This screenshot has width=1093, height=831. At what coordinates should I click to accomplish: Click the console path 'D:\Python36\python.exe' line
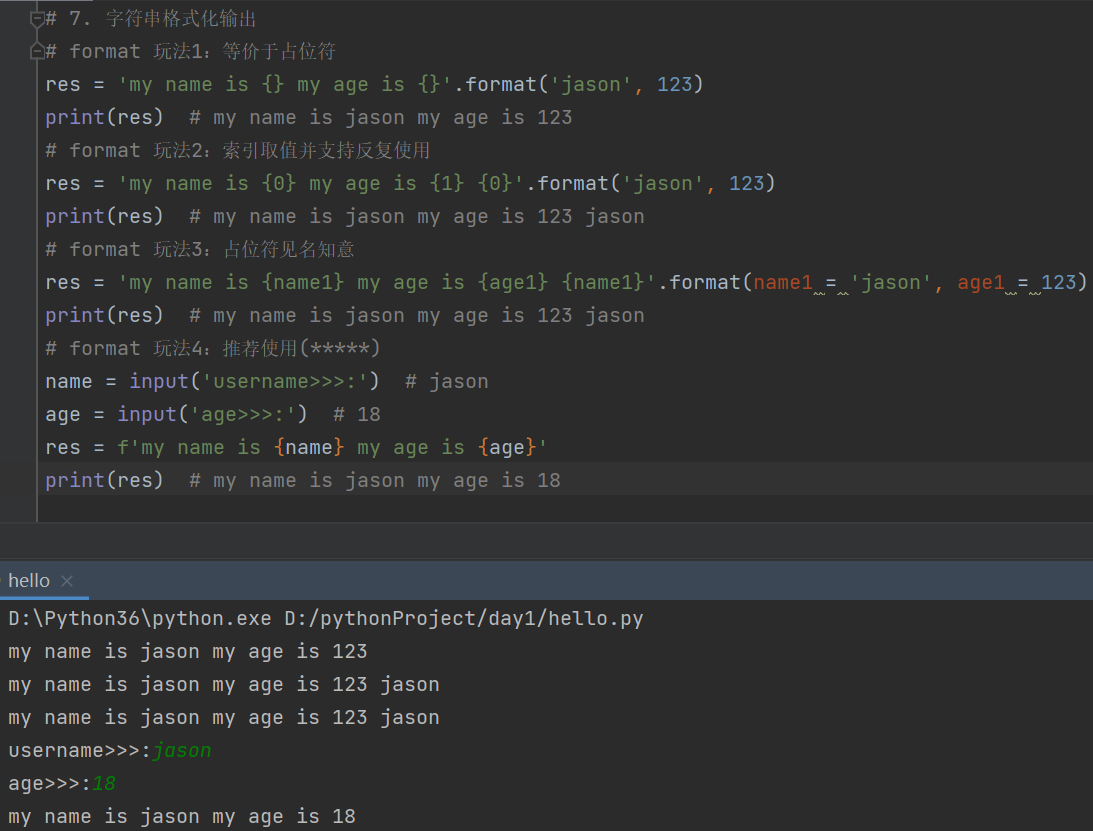[x=326, y=618]
